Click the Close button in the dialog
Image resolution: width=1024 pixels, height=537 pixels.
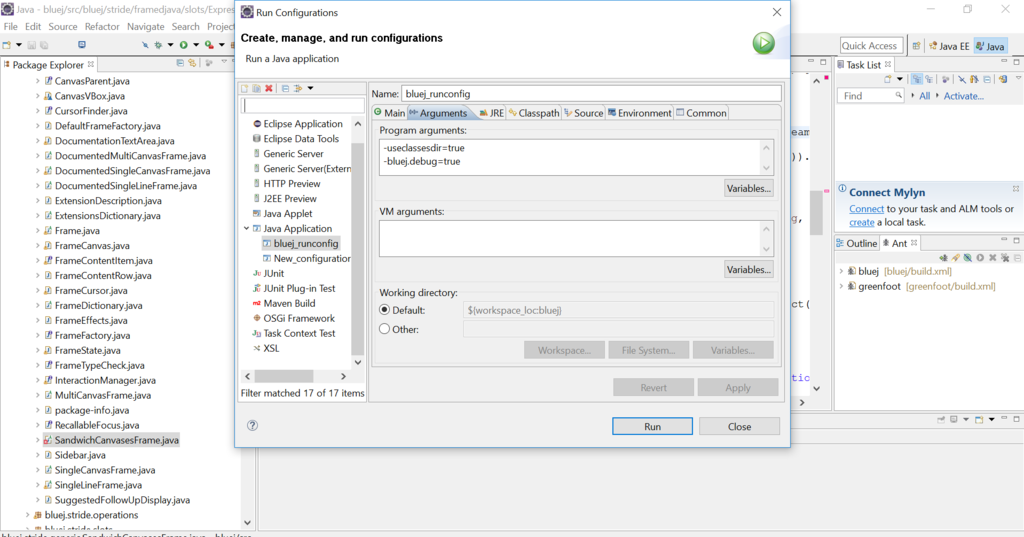point(739,426)
